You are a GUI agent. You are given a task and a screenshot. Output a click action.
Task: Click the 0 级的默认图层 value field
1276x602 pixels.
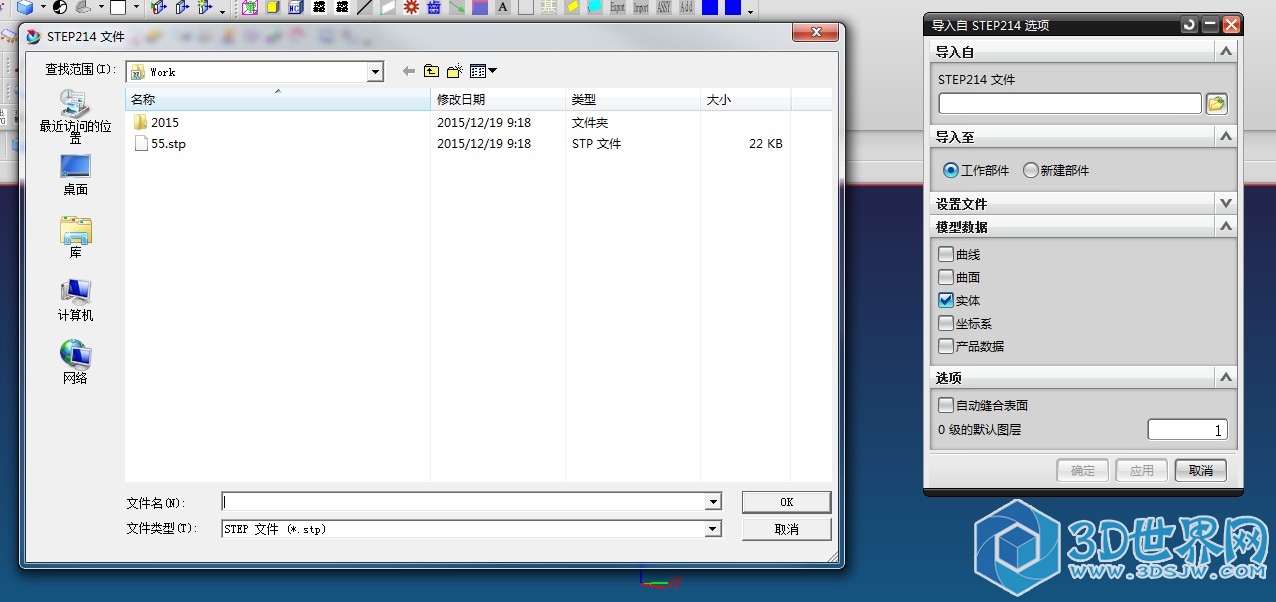pos(1187,430)
